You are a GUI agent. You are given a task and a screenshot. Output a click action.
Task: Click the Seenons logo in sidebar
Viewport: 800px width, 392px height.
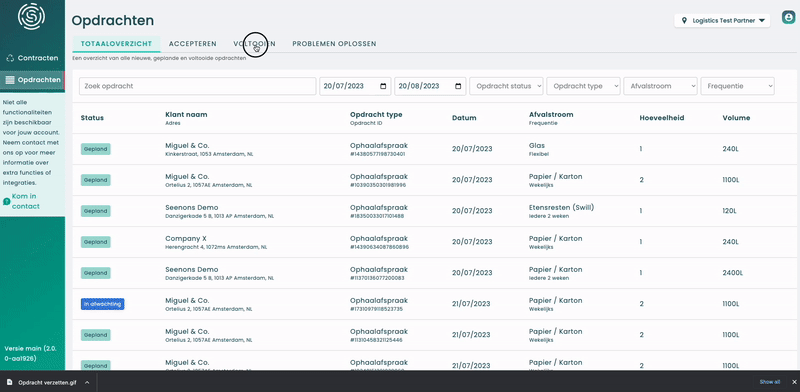click(x=32, y=16)
